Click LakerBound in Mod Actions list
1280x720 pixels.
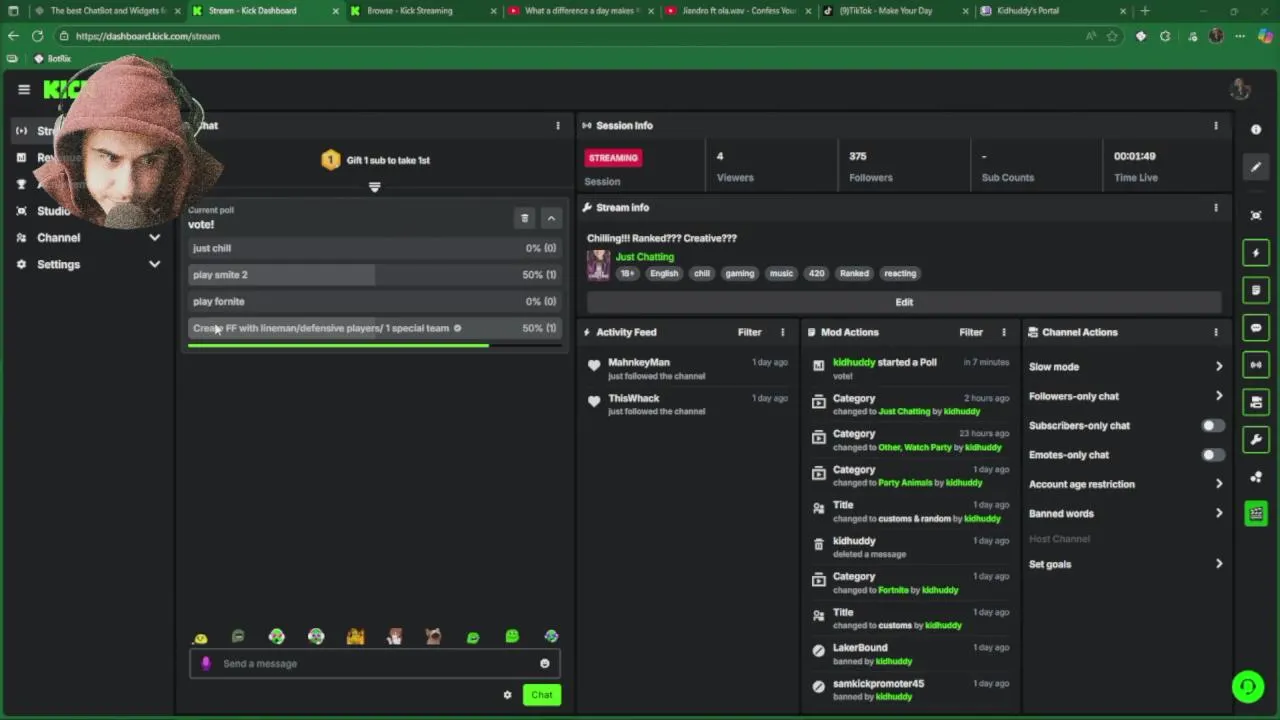(x=860, y=647)
